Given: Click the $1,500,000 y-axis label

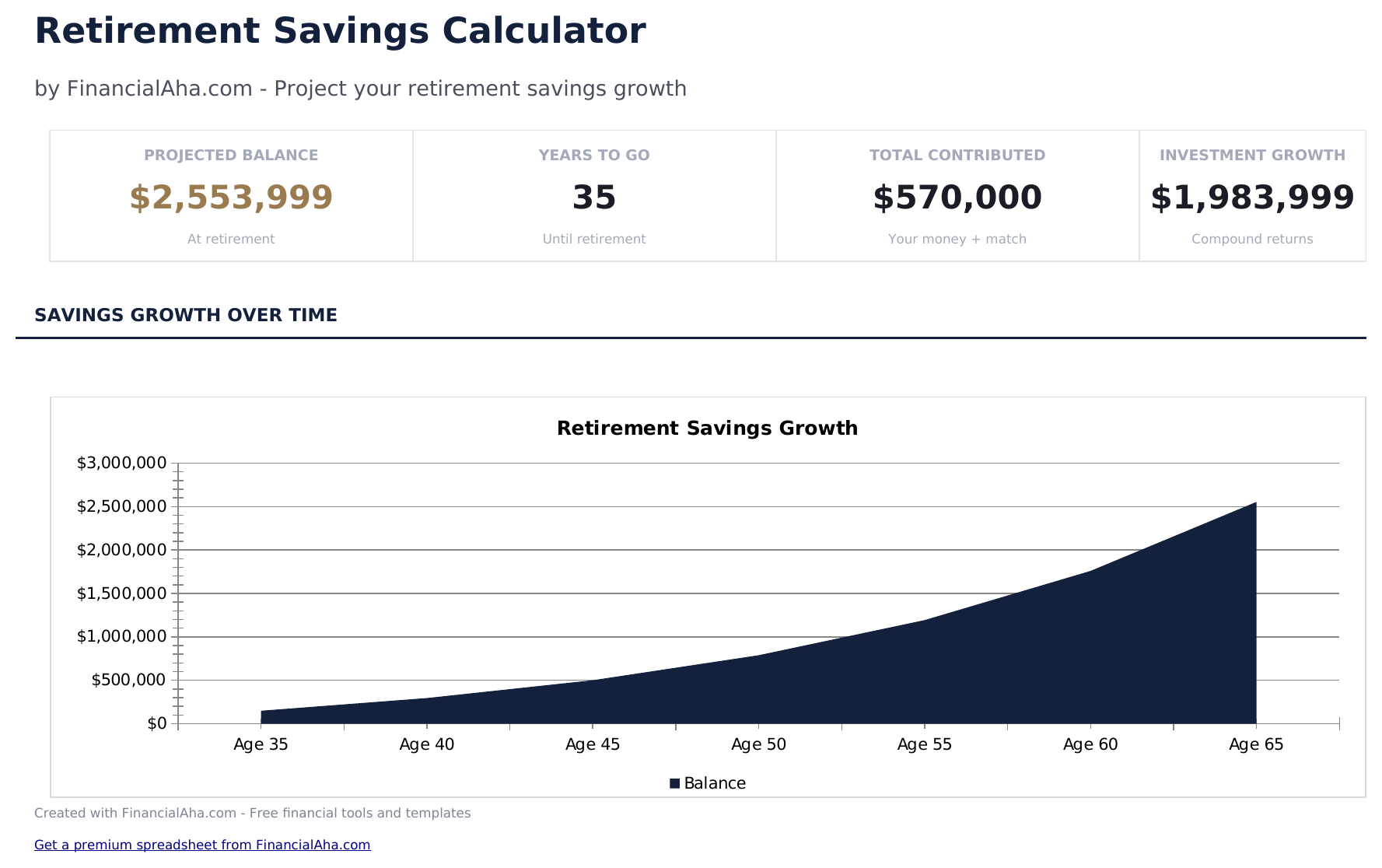Looking at the screenshot, I should [121, 593].
